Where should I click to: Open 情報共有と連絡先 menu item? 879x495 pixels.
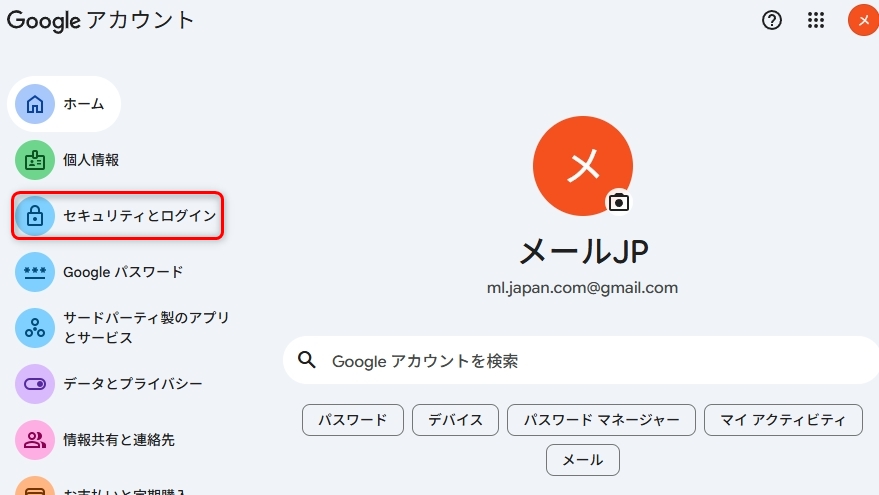coord(95,440)
